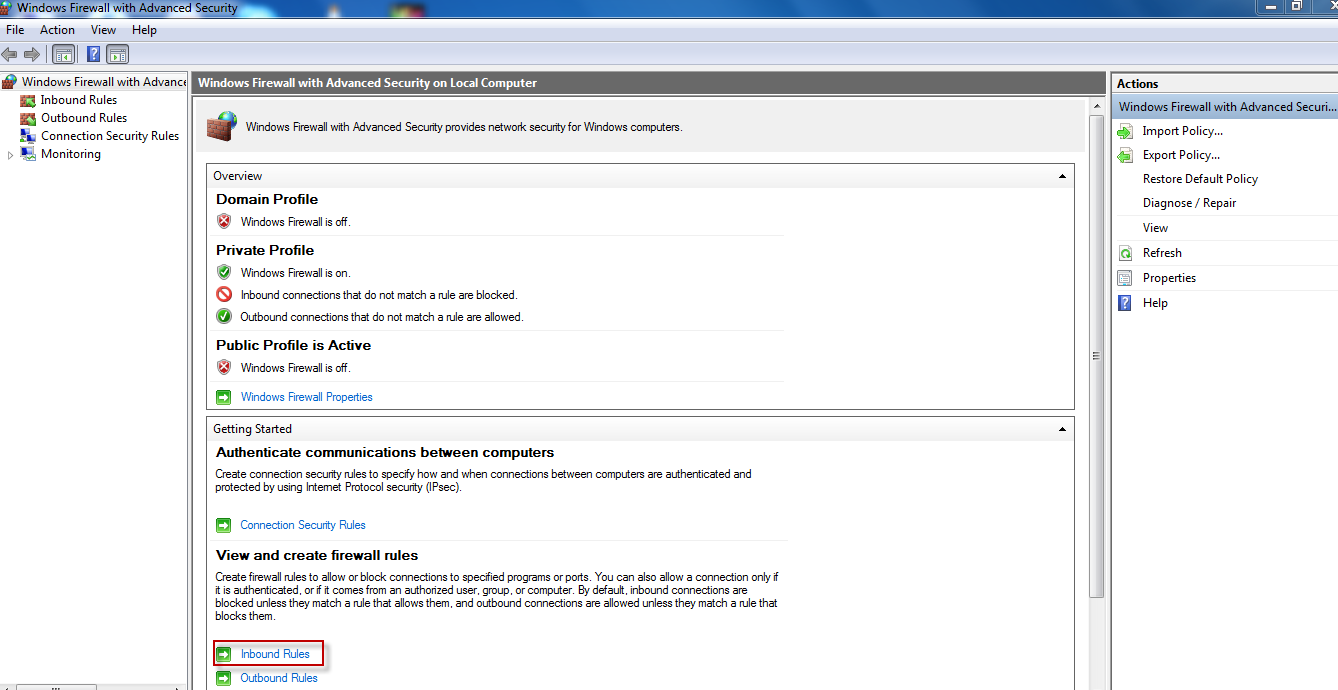Screen dimensions: 1338x690
Task: Click the Connection Security Rules tree icon
Action: pos(28,136)
